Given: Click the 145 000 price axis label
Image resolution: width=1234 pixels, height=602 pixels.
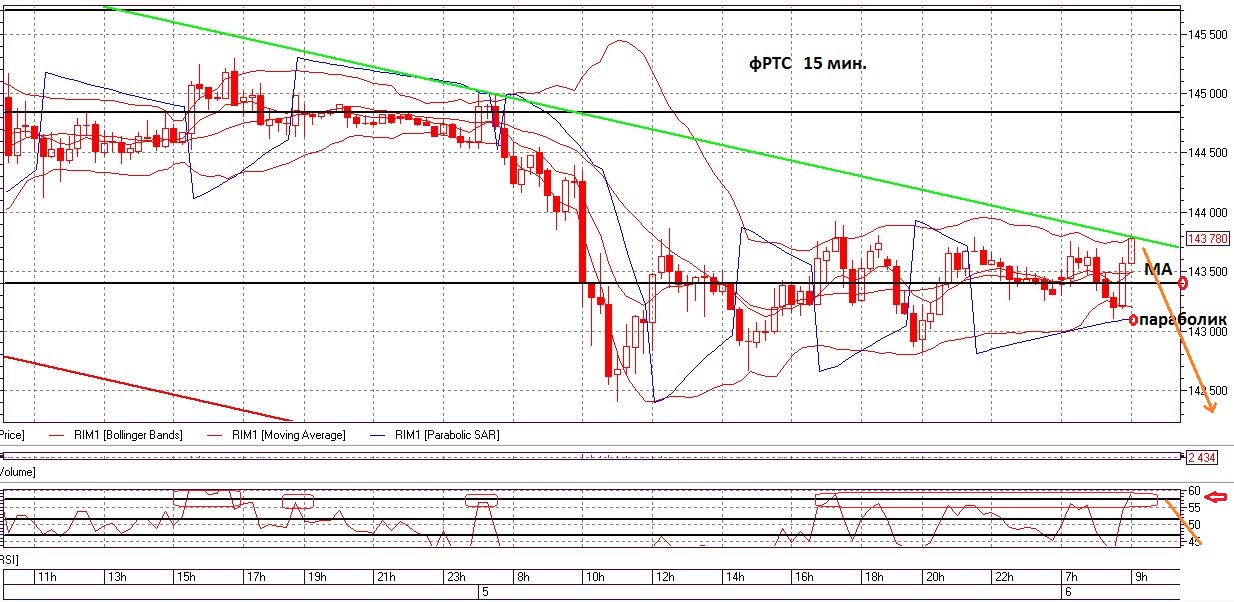Looking at the screenshot, I should [x=1209, y=94].
